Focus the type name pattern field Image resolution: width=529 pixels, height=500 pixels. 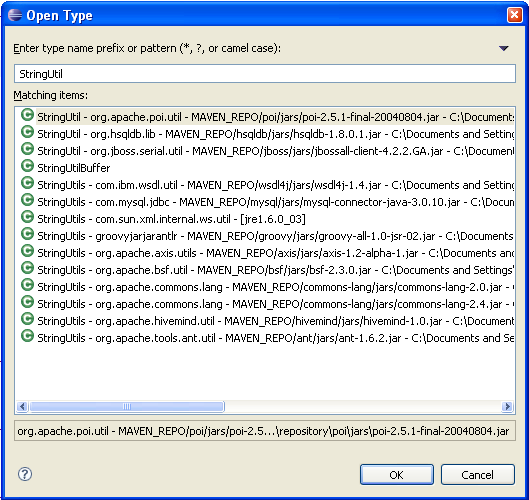pyautogui.click(x=265, y=74)
